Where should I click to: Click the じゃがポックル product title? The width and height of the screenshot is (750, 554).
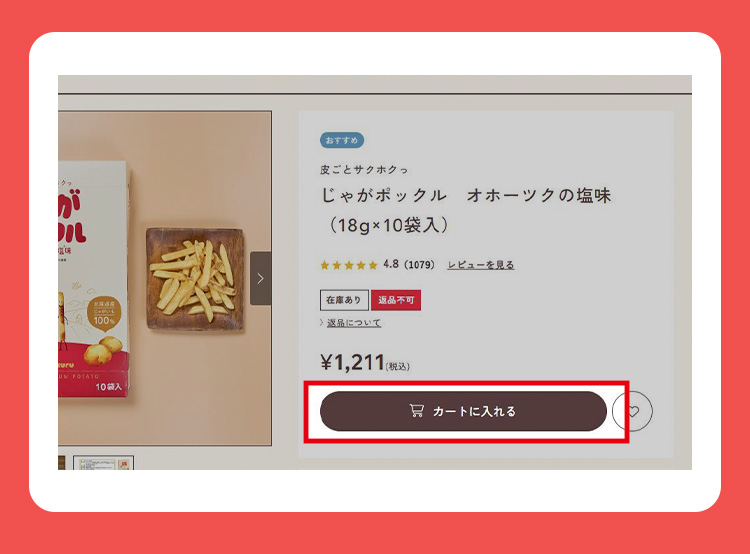(466, 195)
